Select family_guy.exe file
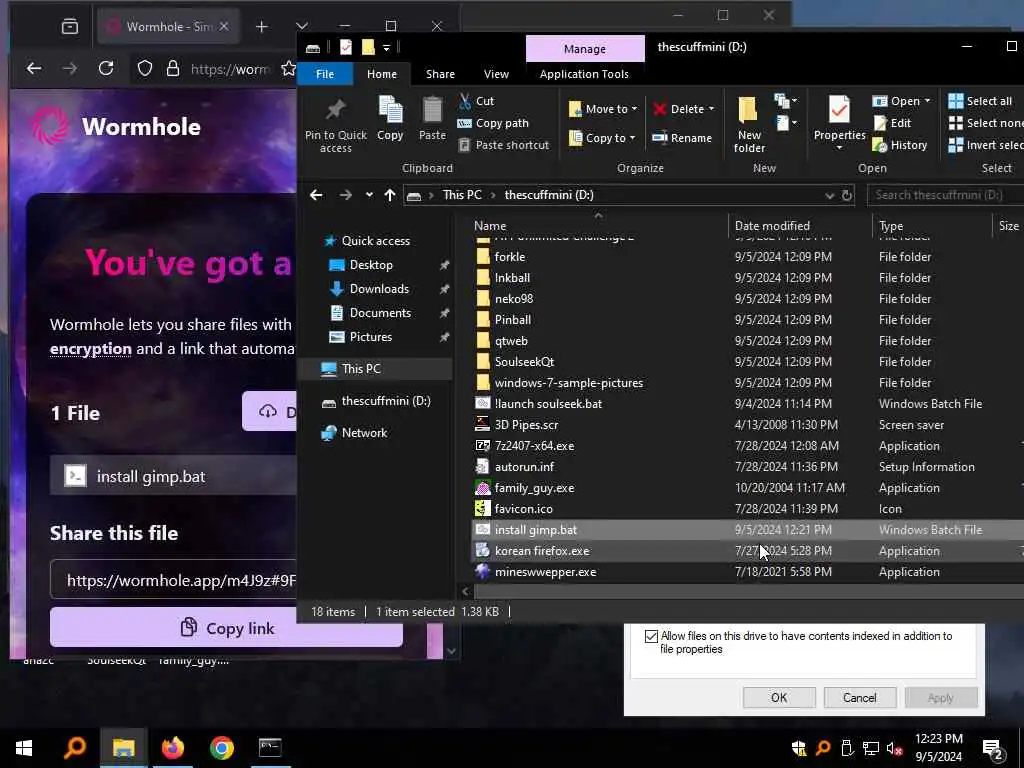Screen dimensions: 1024x768 click(534, 488)
